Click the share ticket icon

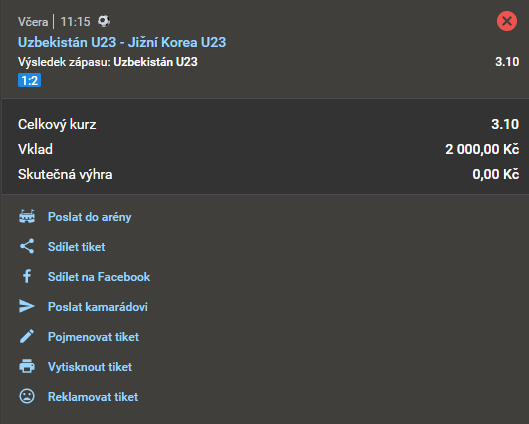point(27,246)
